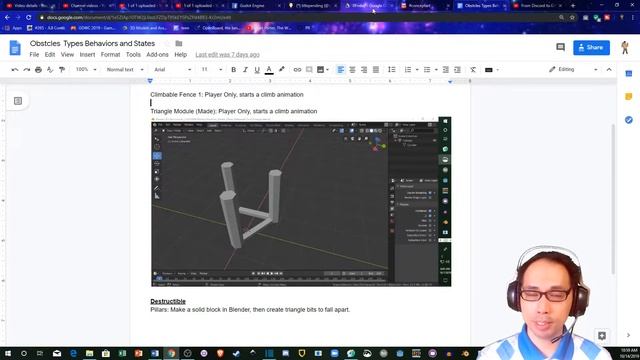
Task: Add a comment using the toolbar icon
Action: [309, 70]
